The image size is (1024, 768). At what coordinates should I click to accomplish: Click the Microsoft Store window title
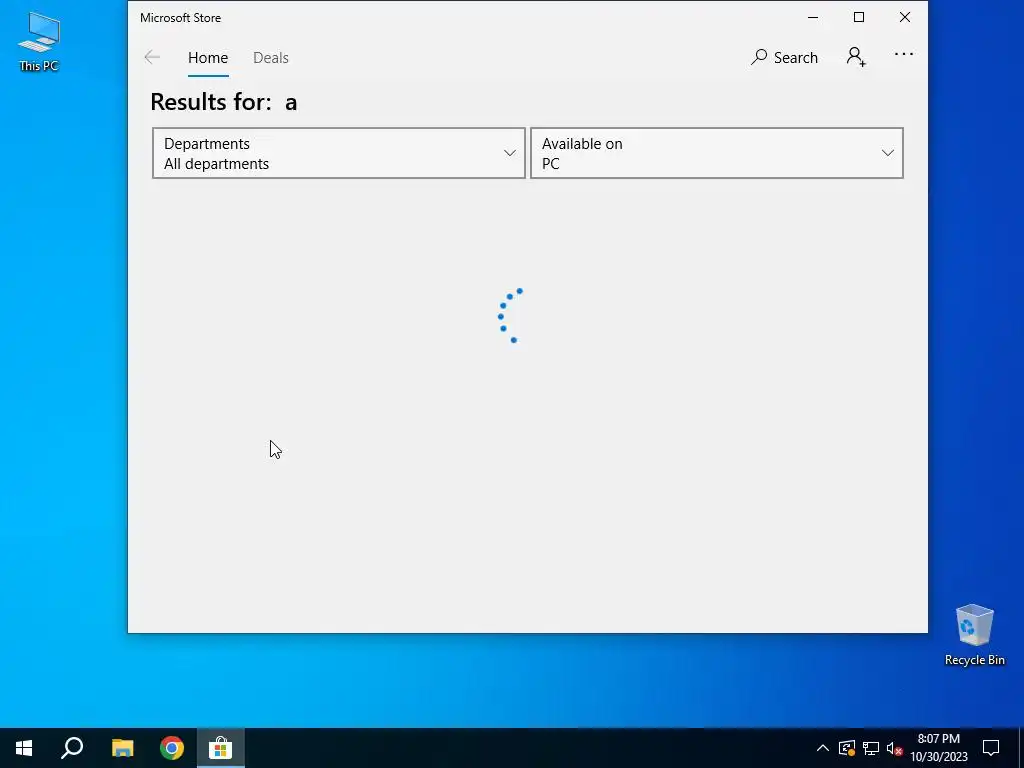pos(180,18)
